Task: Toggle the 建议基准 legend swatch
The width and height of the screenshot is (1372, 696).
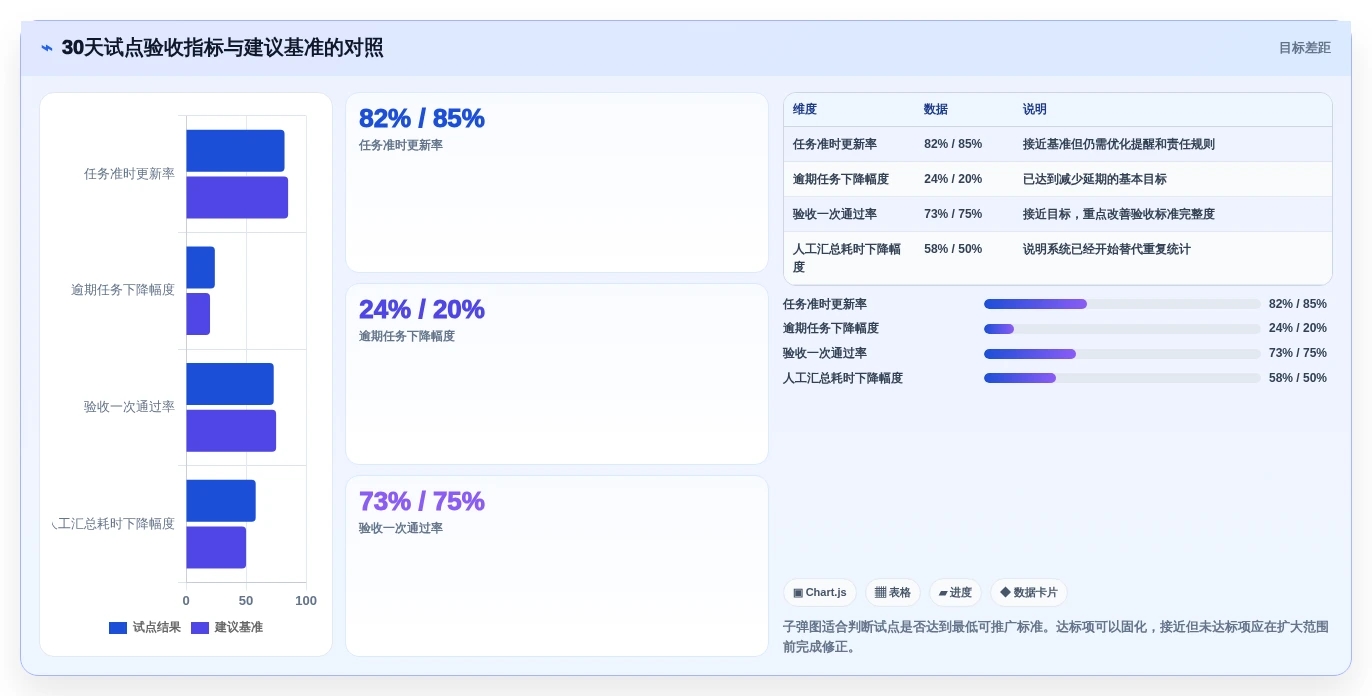Action: click(200, 628)
